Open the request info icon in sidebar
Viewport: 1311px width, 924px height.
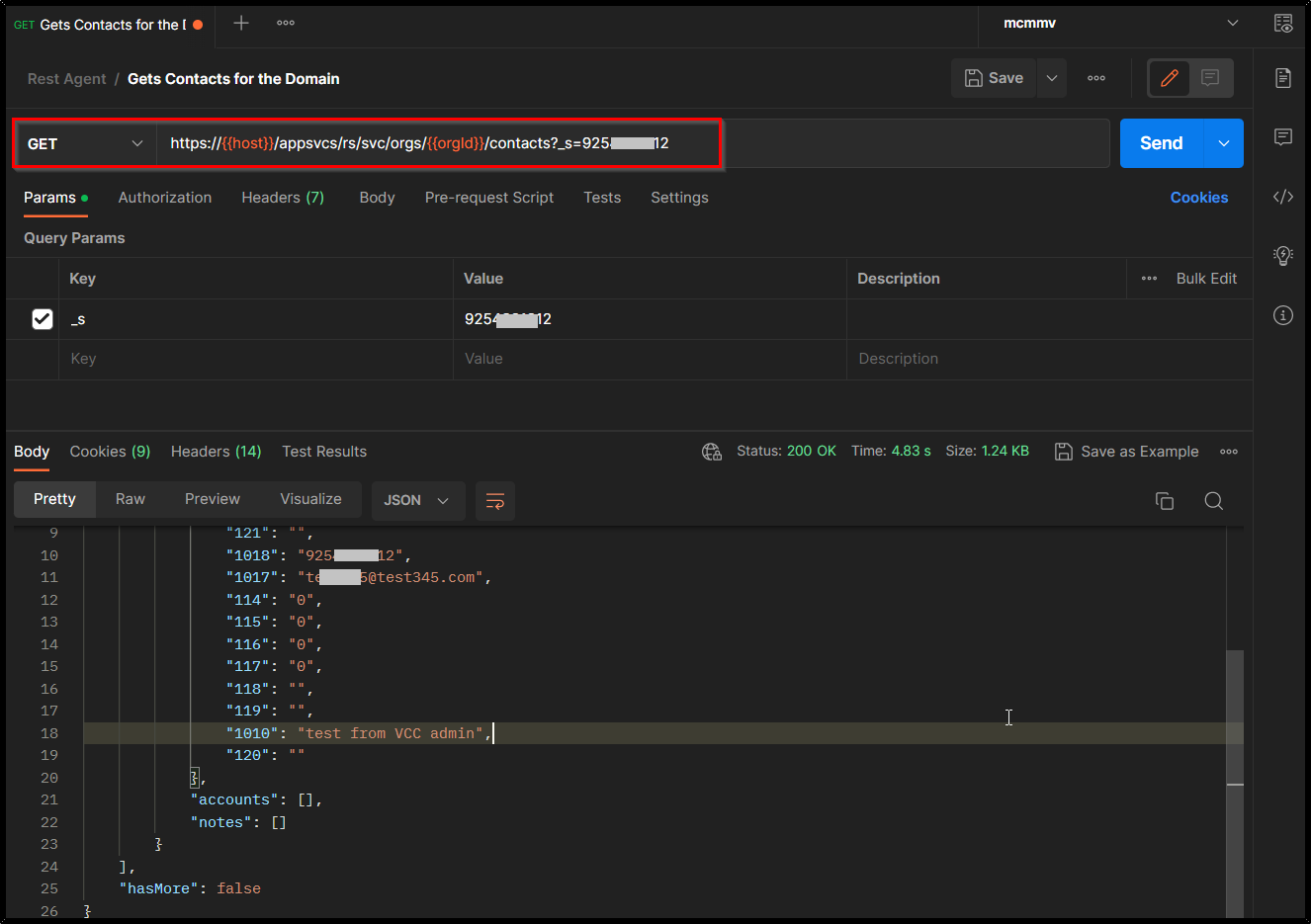pyautogui.click(x=1283, y=315)
